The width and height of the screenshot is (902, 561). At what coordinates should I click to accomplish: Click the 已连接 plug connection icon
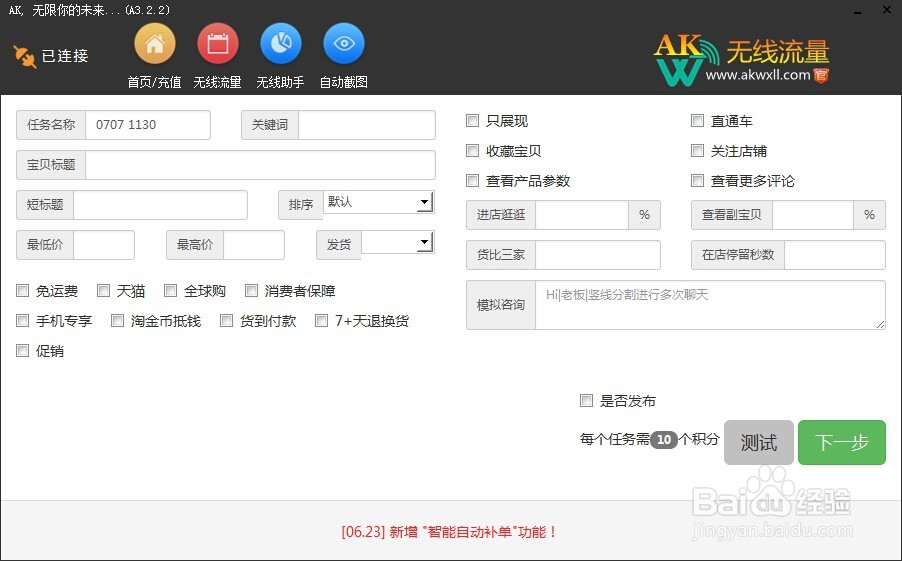25,56
